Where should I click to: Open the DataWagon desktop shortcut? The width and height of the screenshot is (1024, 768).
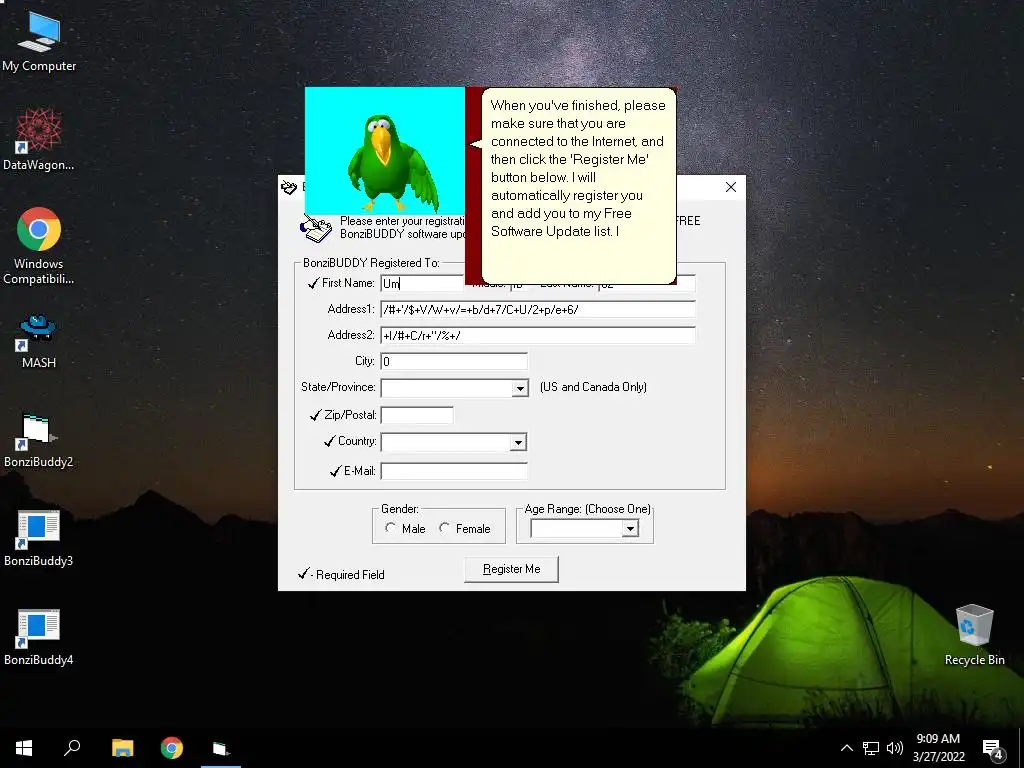39,140
